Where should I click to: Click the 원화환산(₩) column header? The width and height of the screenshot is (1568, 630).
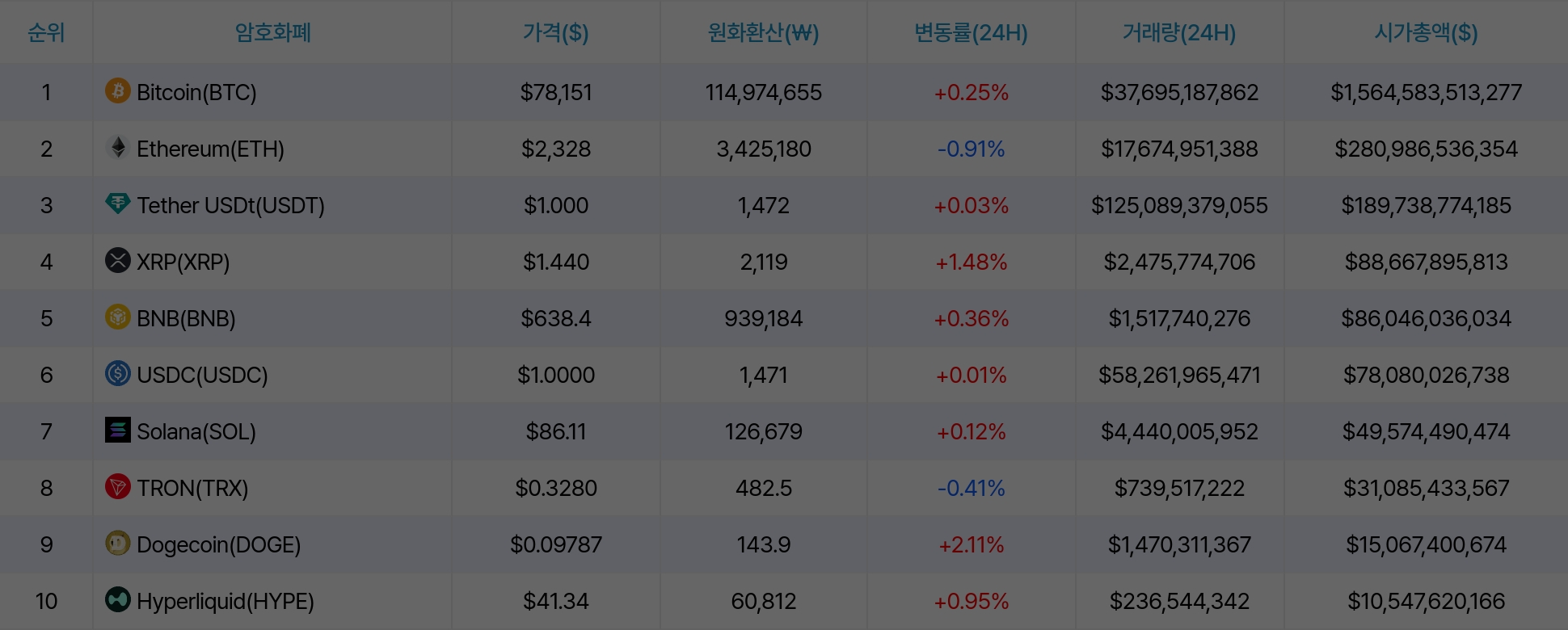(763, 32)
